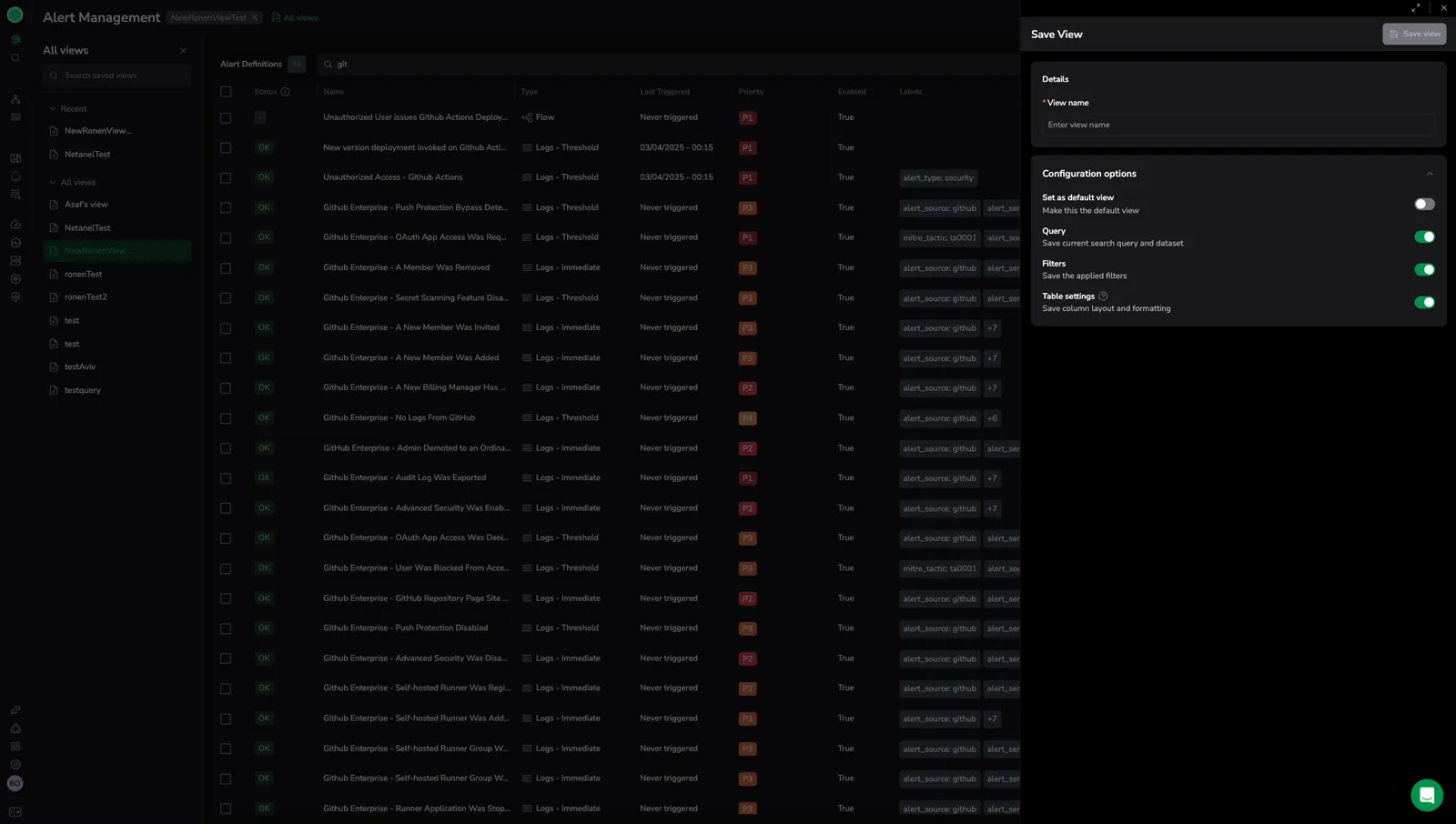The width and height of the screenshot is (1456, 824).
Task: Click the Flow type icon in first row
Action: tap(527, 117)
